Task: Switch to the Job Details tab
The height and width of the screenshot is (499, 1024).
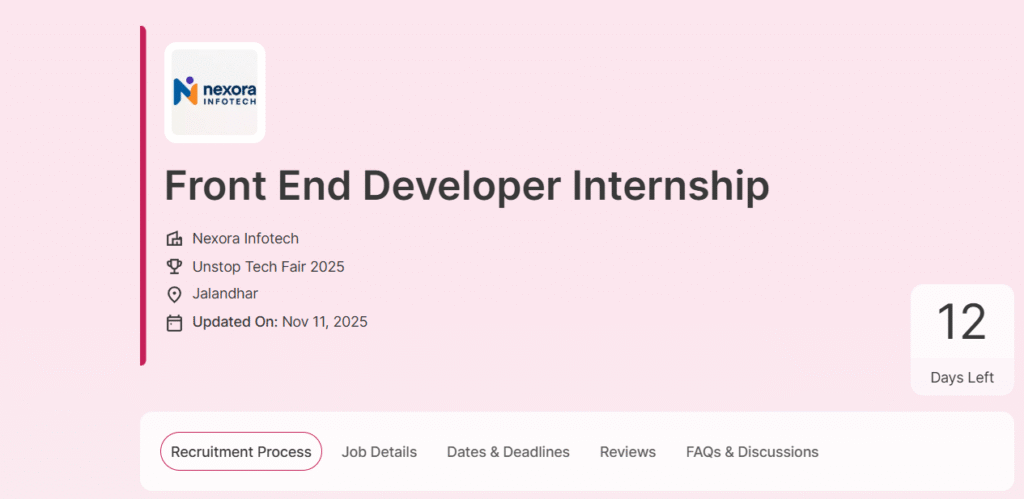Action: pyautogui.click(x=379, y=452)
